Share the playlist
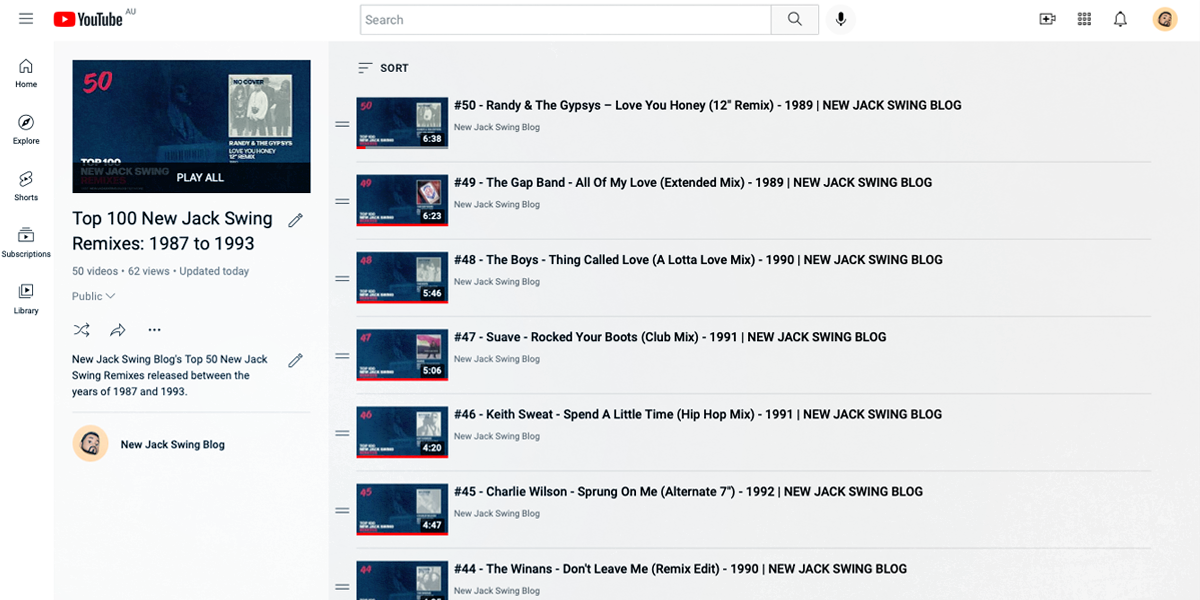 point(118,330)
